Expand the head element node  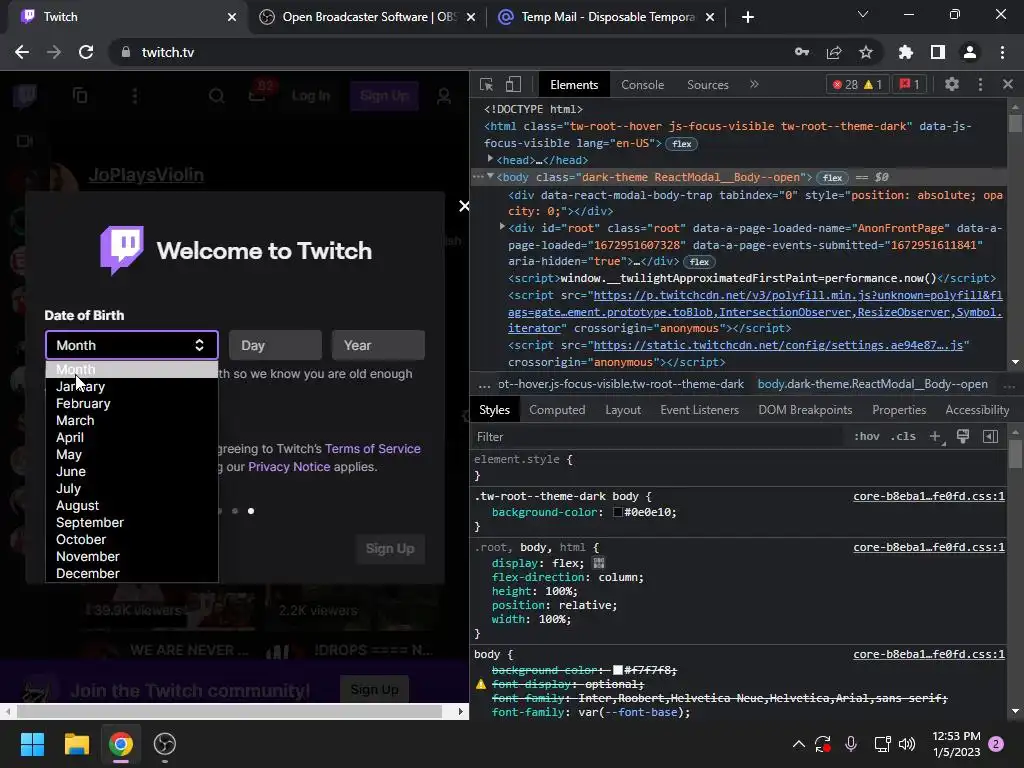pyautogui.click(x=490, y=159)
